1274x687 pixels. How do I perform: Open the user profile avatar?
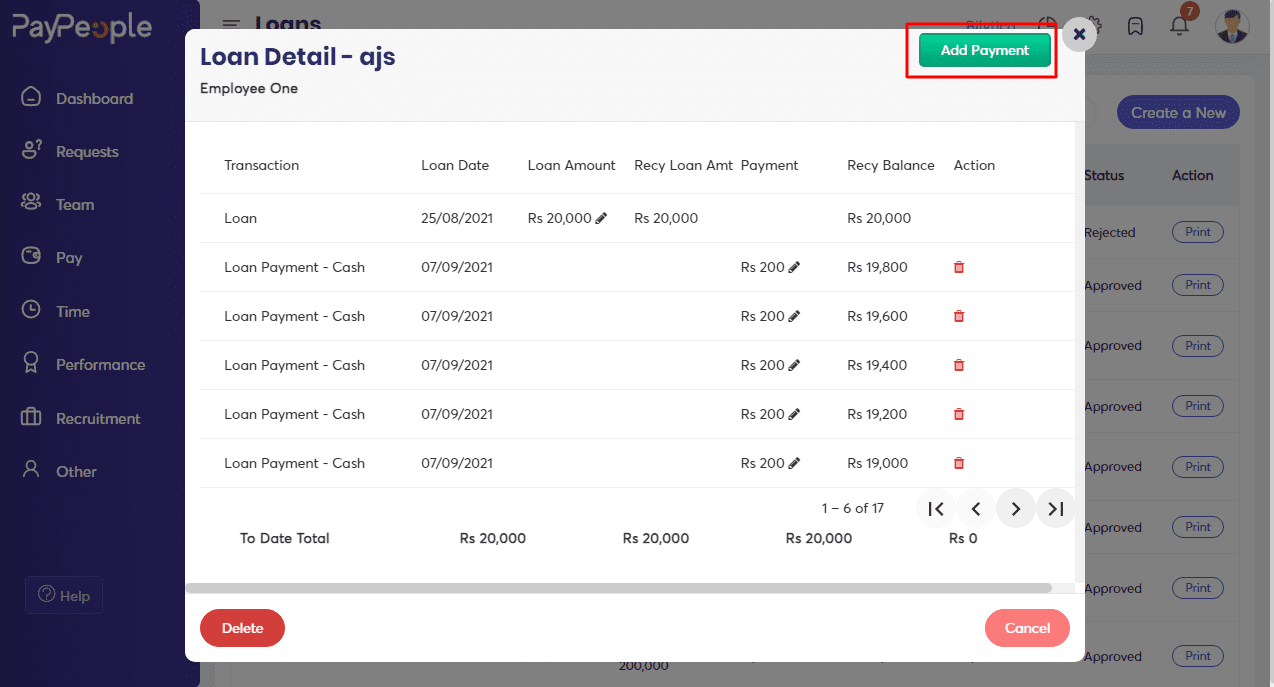click(x=1232, y=26)
